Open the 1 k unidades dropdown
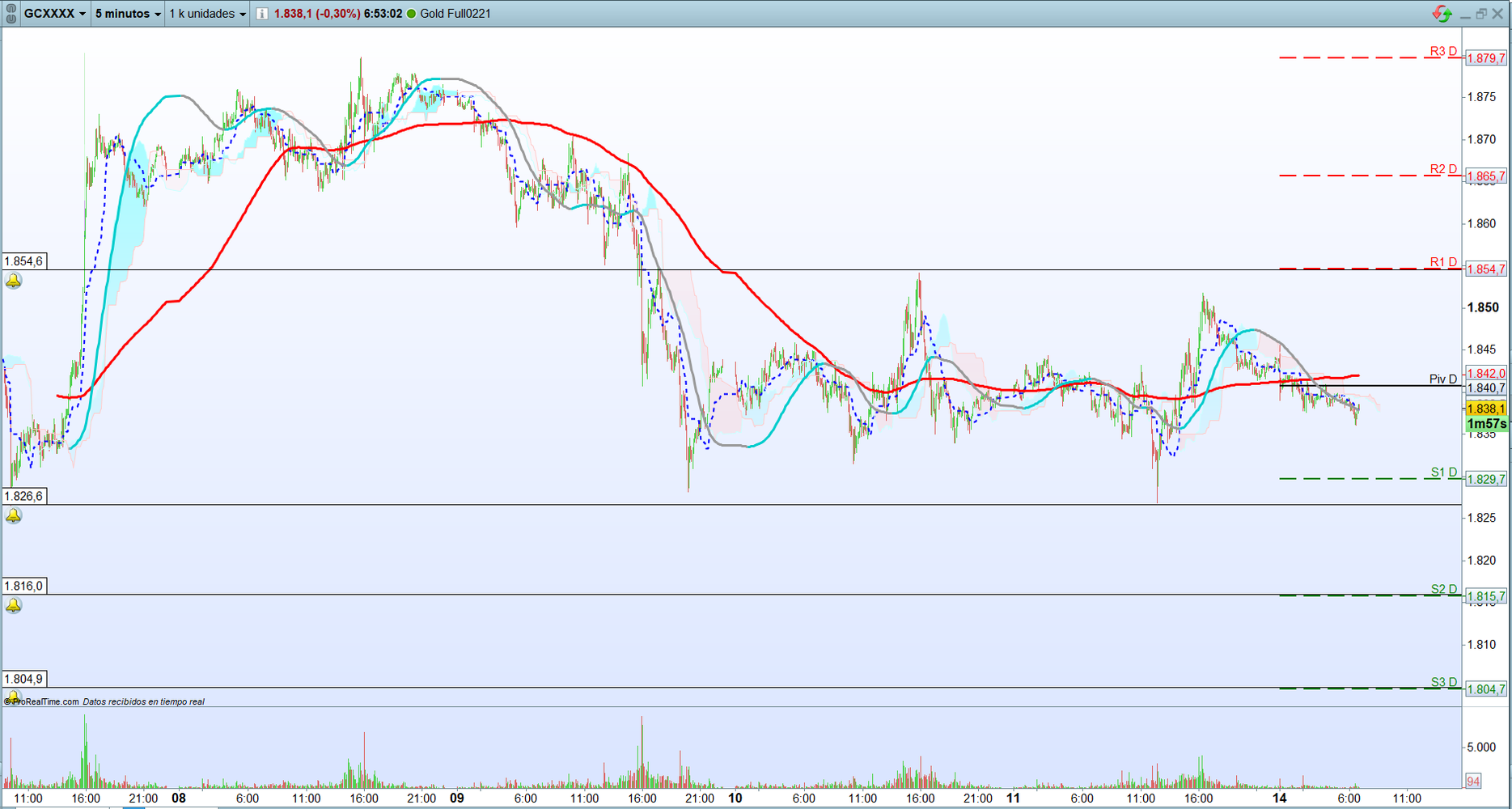This screenshot has height=809, width=1512. click(x=207, y=14)
